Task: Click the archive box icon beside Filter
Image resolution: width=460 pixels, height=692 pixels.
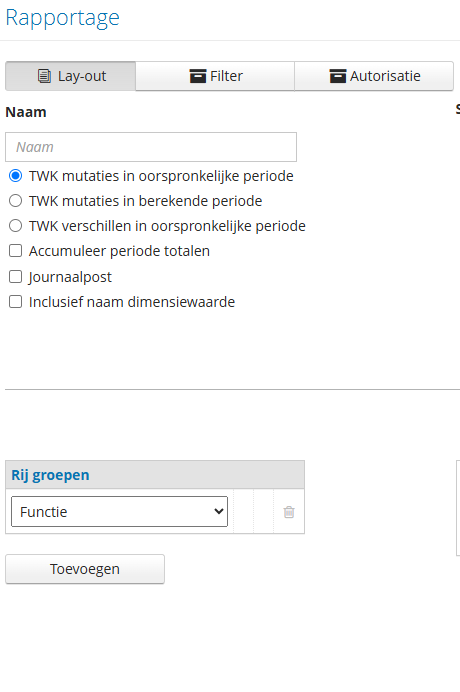Action: click(x=198, y=76)
